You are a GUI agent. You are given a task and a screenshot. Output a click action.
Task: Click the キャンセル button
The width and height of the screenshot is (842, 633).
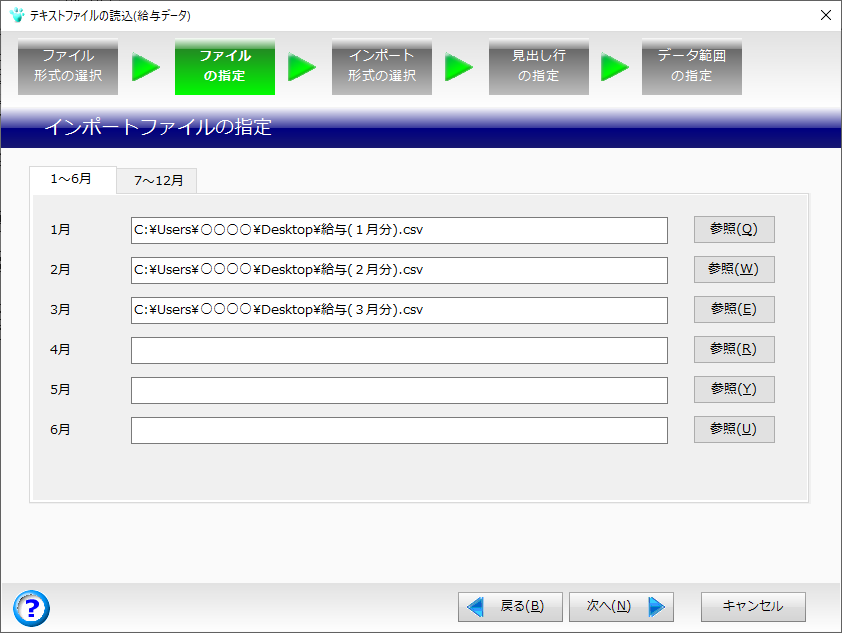[753, 606]
